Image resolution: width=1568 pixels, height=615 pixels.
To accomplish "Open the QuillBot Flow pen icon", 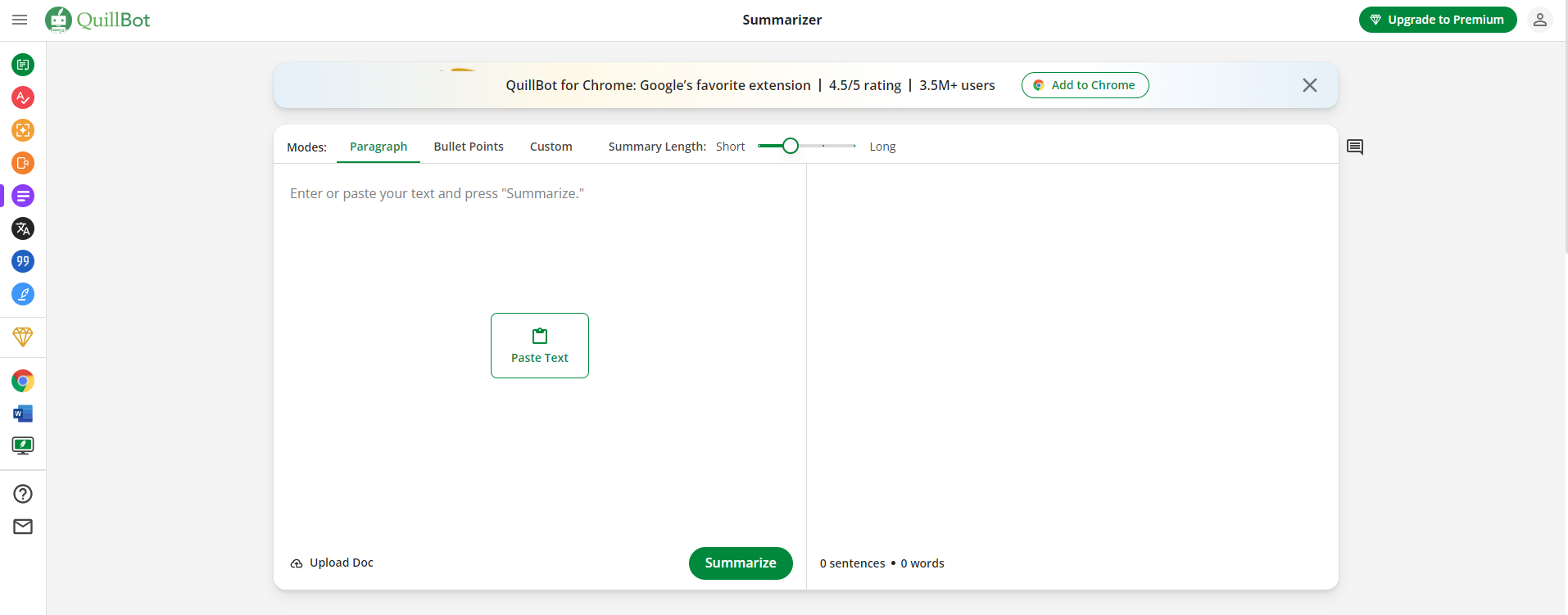I will pos(23,294).
